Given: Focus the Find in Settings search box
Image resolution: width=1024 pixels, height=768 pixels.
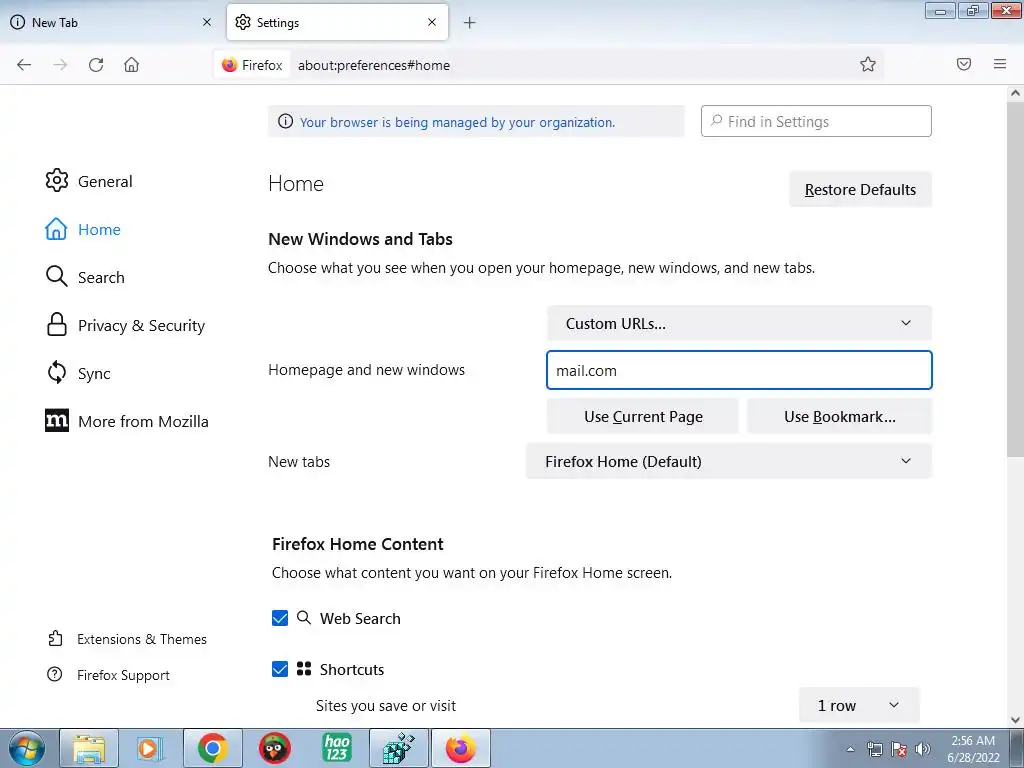Looking at the screenshot, I should click(x=816, y=121).
